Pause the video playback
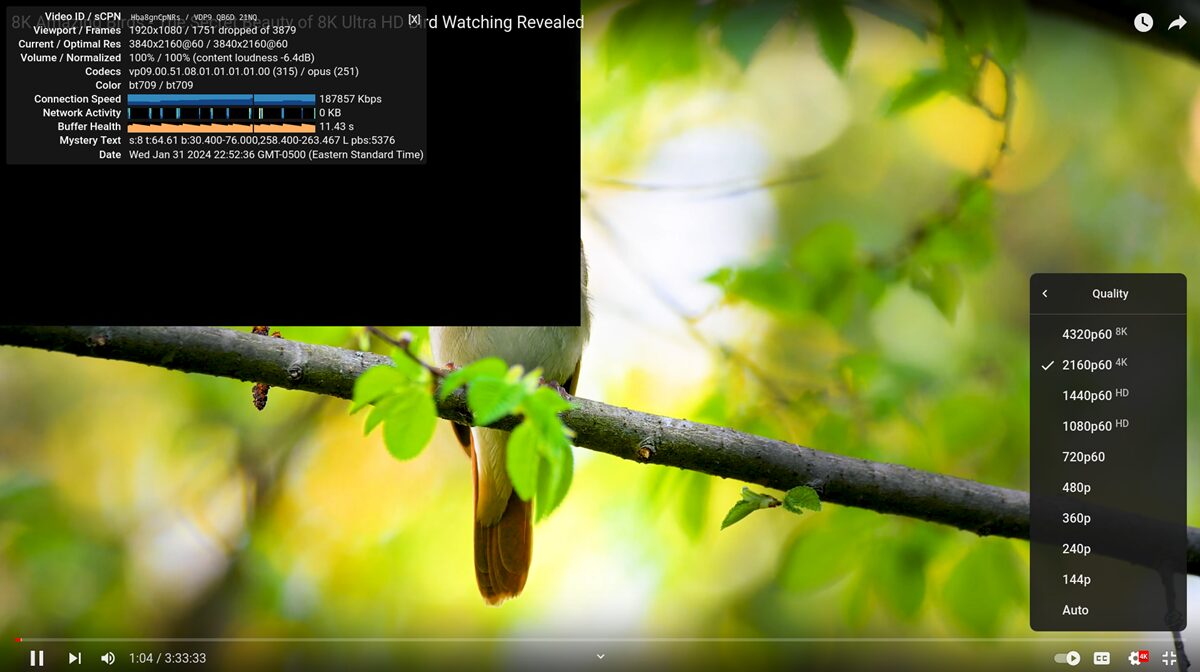This screenshot has height=672, width=1200. 37,658
